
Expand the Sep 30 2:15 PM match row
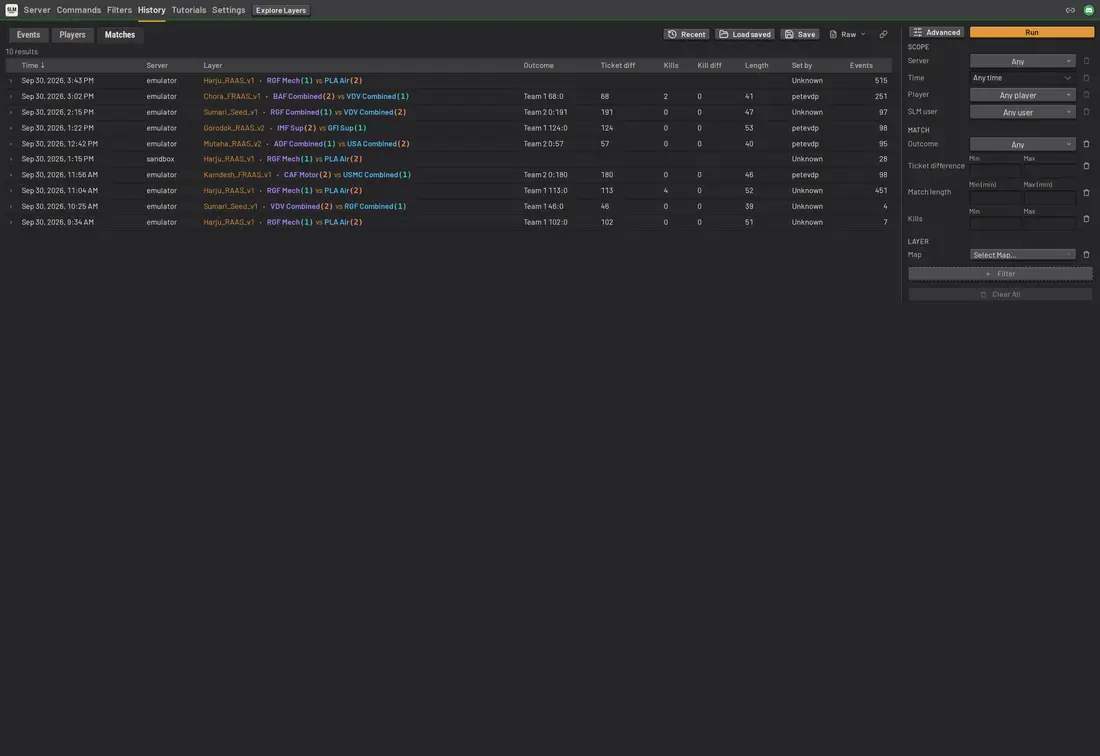pyautogui.click(x=11, y=112)
